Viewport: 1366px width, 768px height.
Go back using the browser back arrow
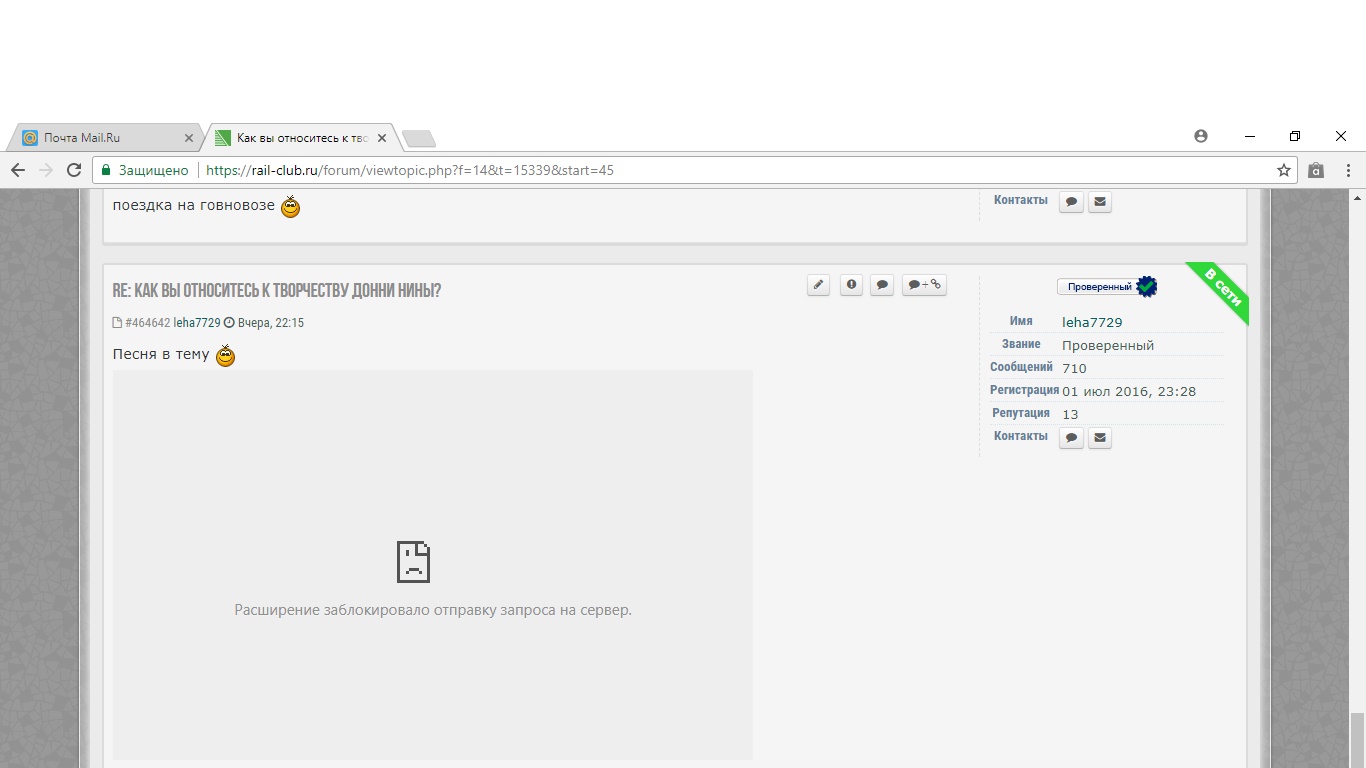tap(18, 170)
